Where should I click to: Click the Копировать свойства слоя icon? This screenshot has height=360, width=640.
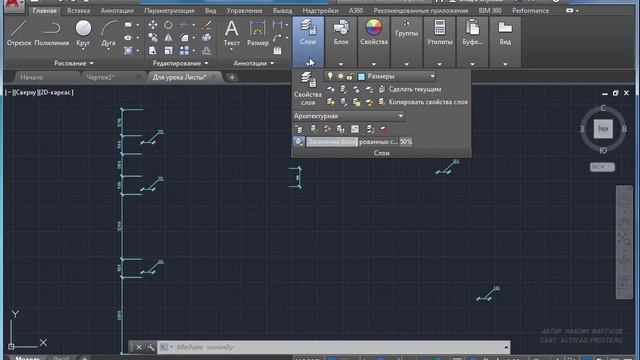pyautogui.click(x=382, y=102)
